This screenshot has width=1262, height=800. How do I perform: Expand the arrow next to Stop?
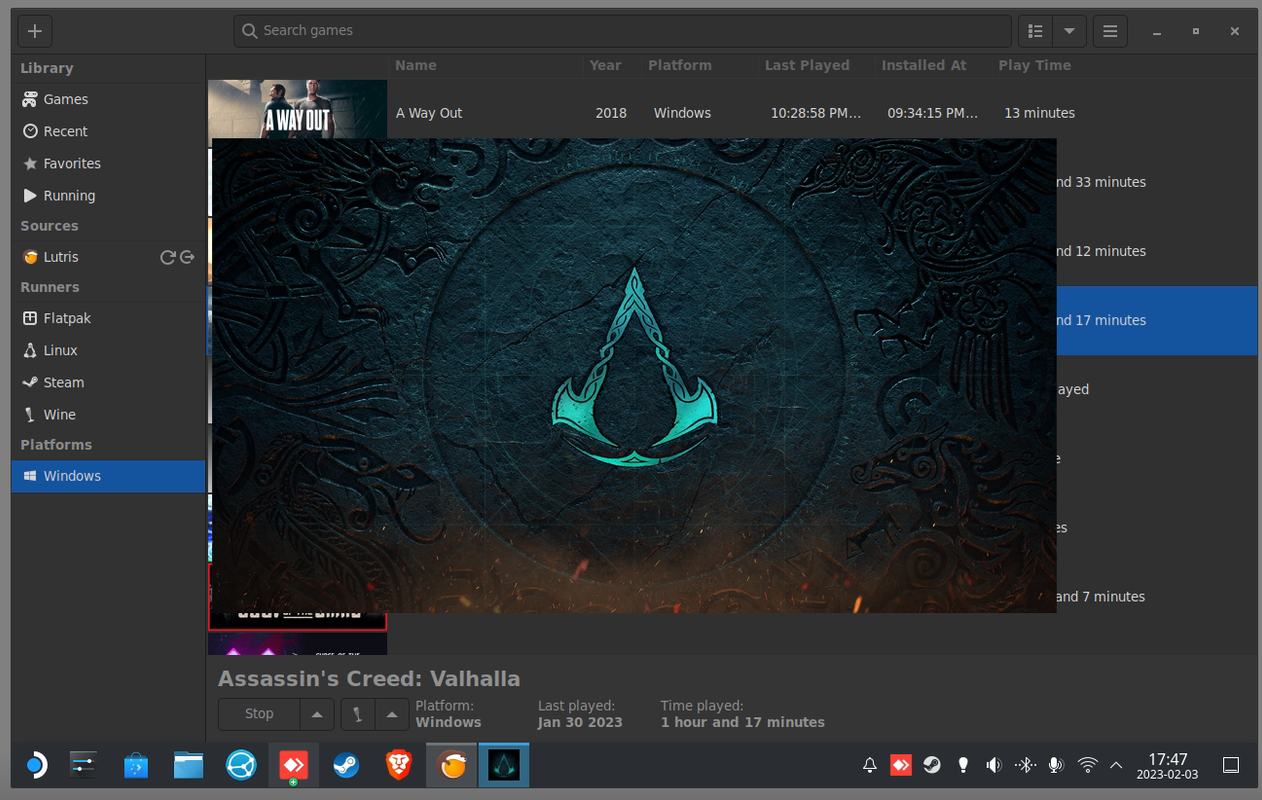317,714
